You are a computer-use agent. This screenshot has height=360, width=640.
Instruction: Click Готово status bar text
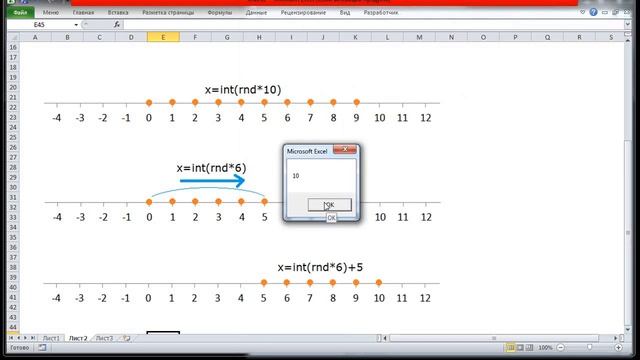point(20,348)
